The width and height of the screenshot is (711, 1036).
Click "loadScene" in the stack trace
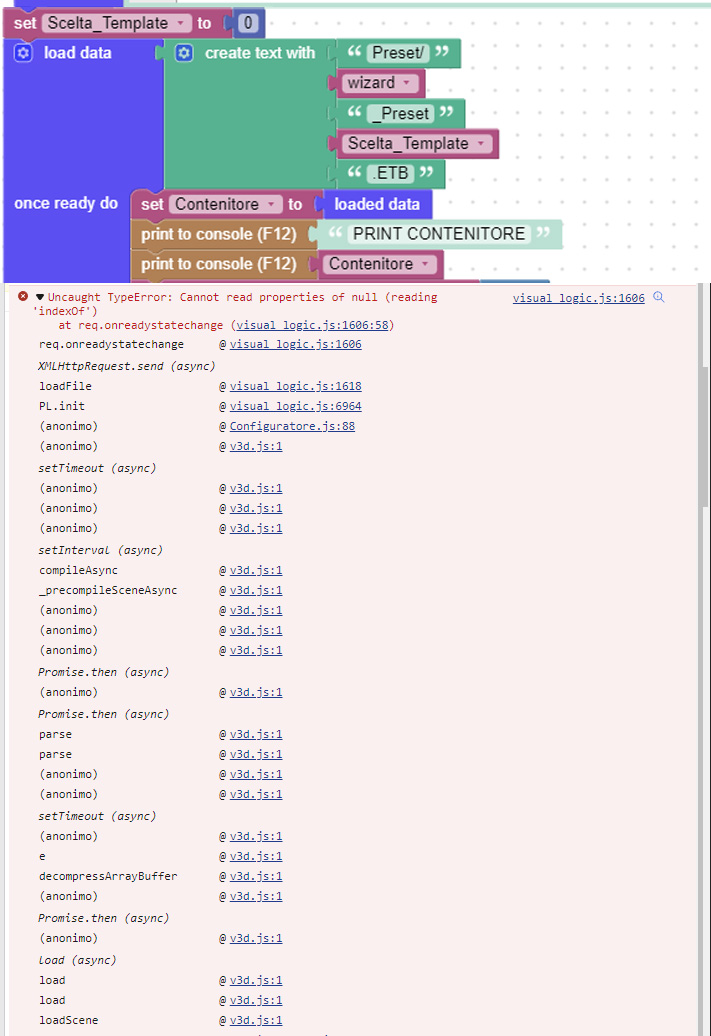69,1020
